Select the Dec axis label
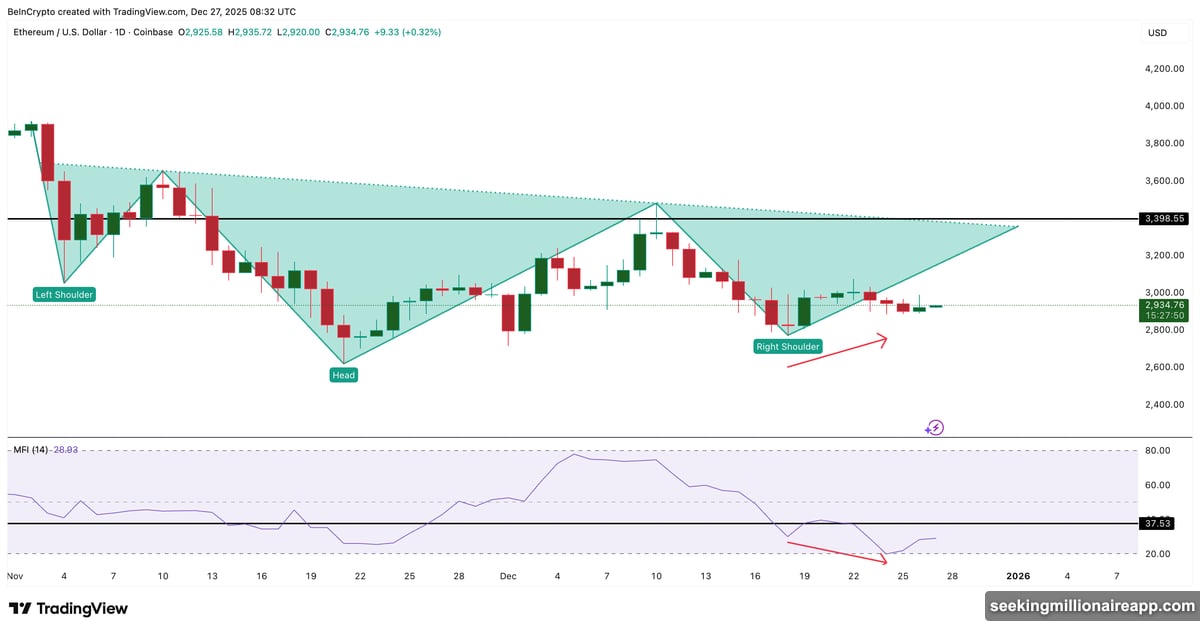 507,576
